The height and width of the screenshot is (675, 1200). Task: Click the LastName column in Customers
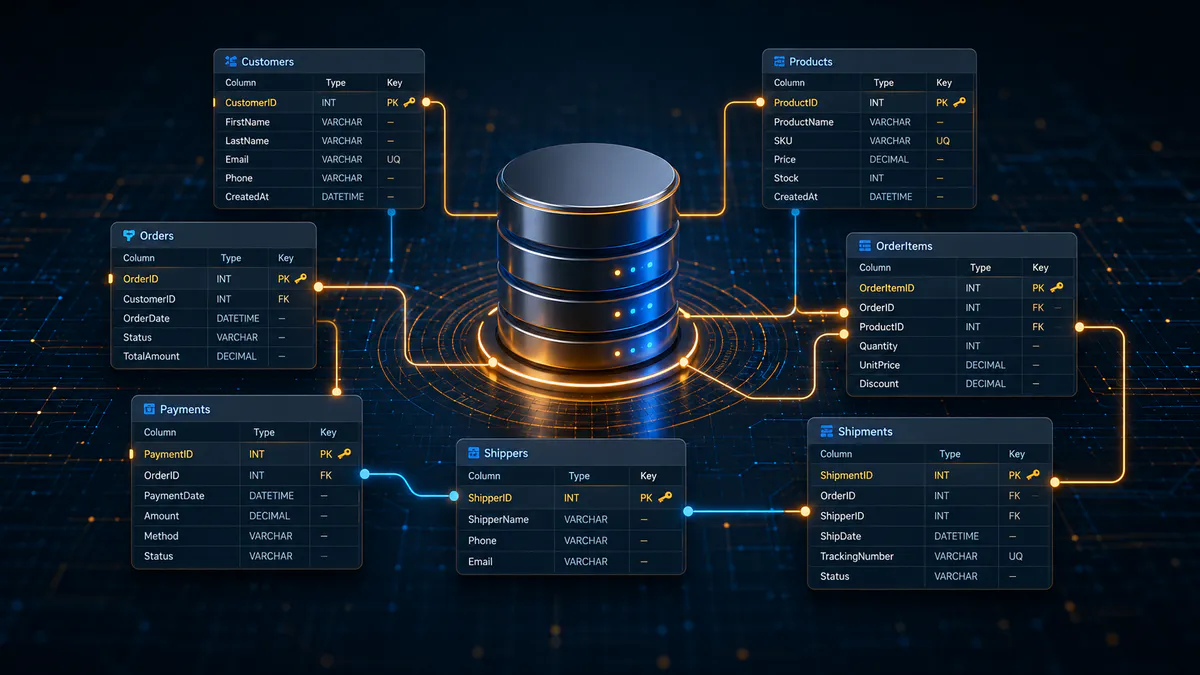[247, 141]
